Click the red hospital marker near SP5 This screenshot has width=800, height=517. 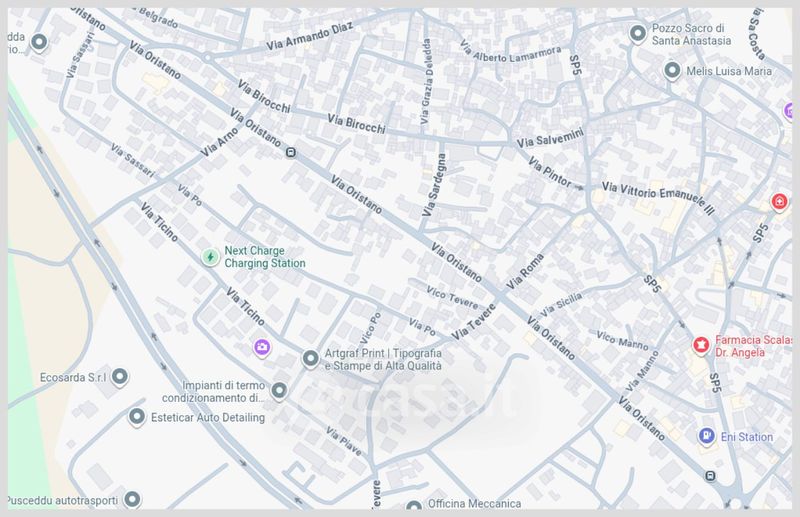[x=779, y=202]
